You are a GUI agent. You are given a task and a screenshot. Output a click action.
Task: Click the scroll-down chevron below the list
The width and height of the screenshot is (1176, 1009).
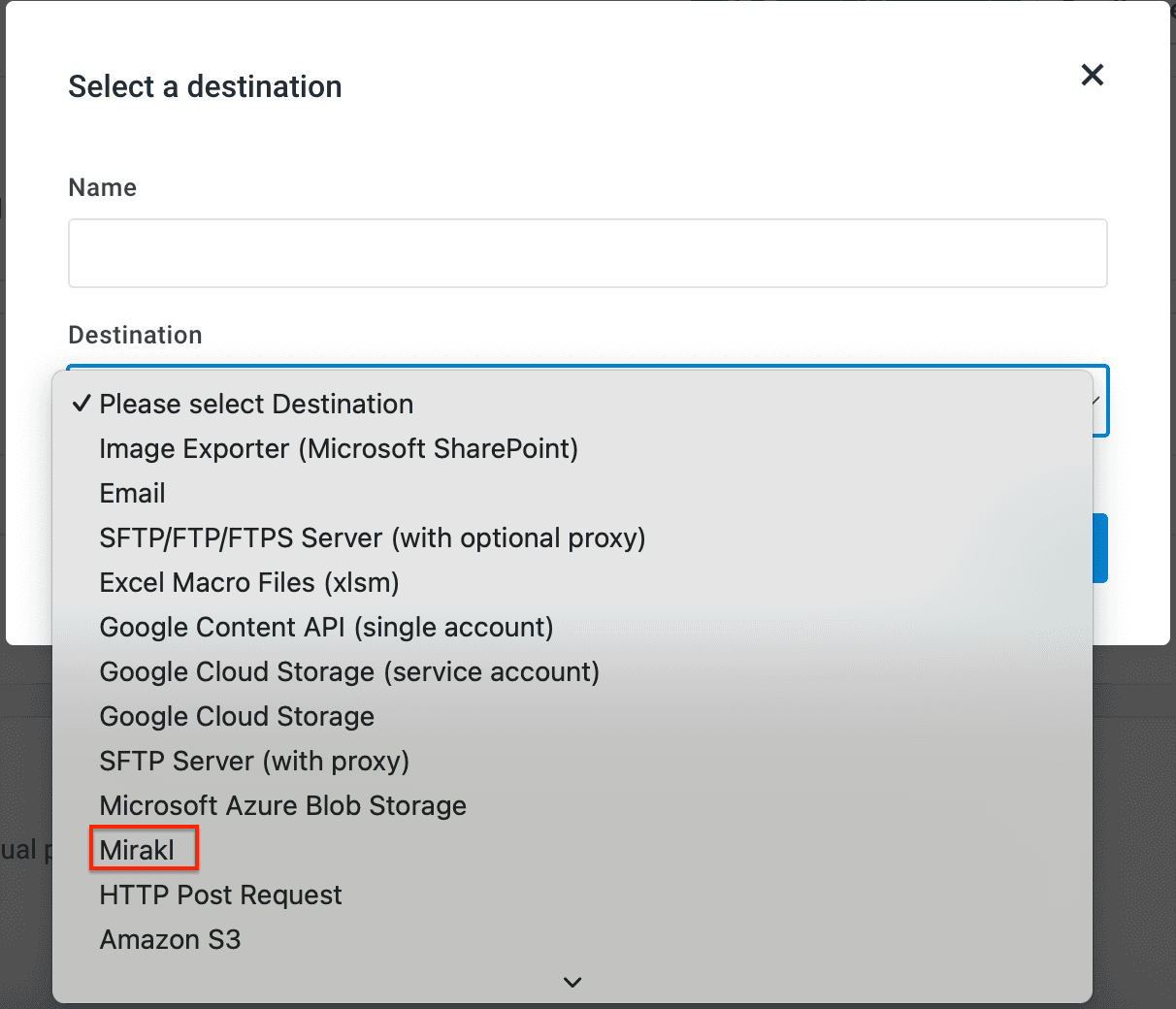click(x=572, y=982)
